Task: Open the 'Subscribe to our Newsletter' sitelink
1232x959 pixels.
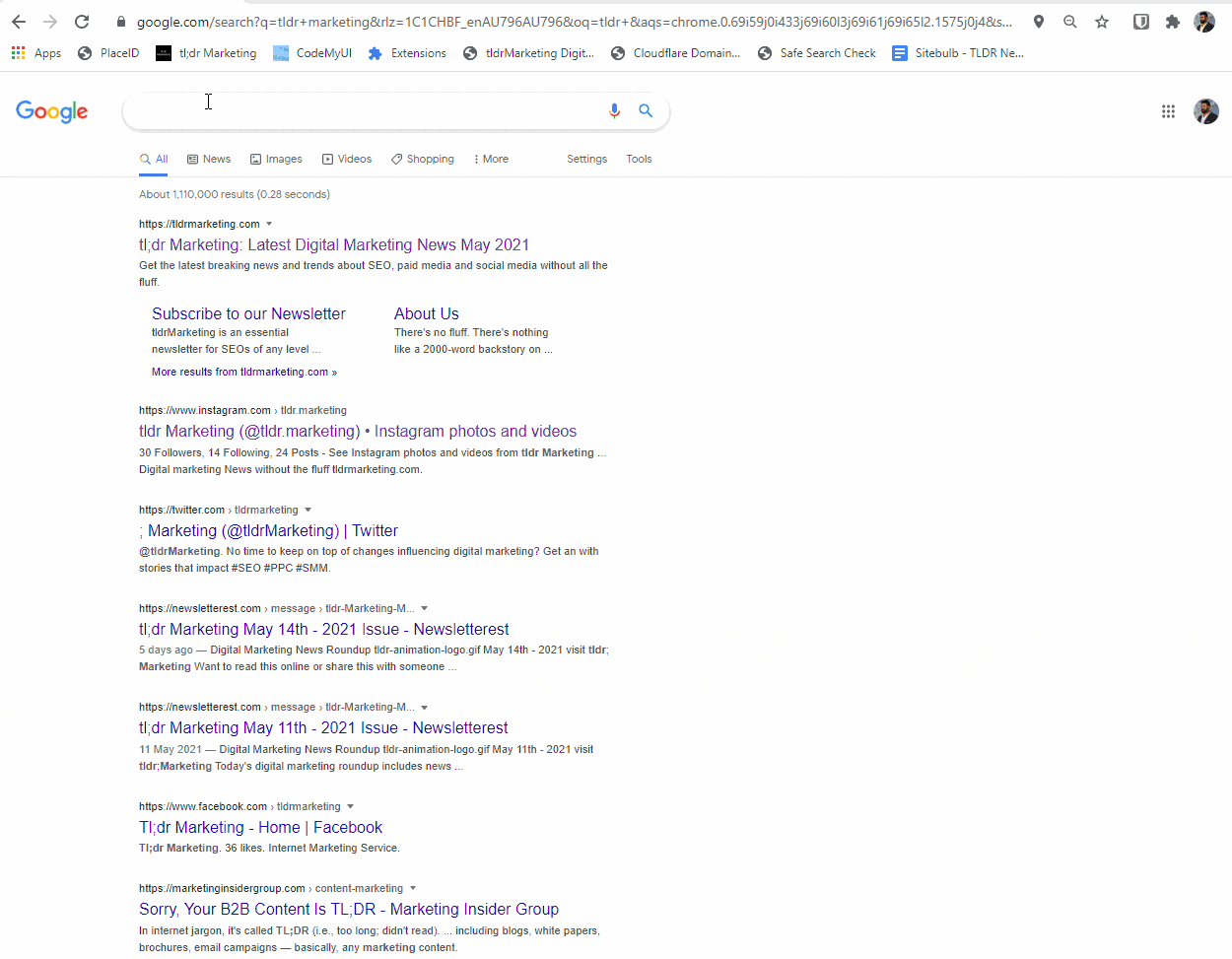Action: pyautogui.click(x=248, y=313)
